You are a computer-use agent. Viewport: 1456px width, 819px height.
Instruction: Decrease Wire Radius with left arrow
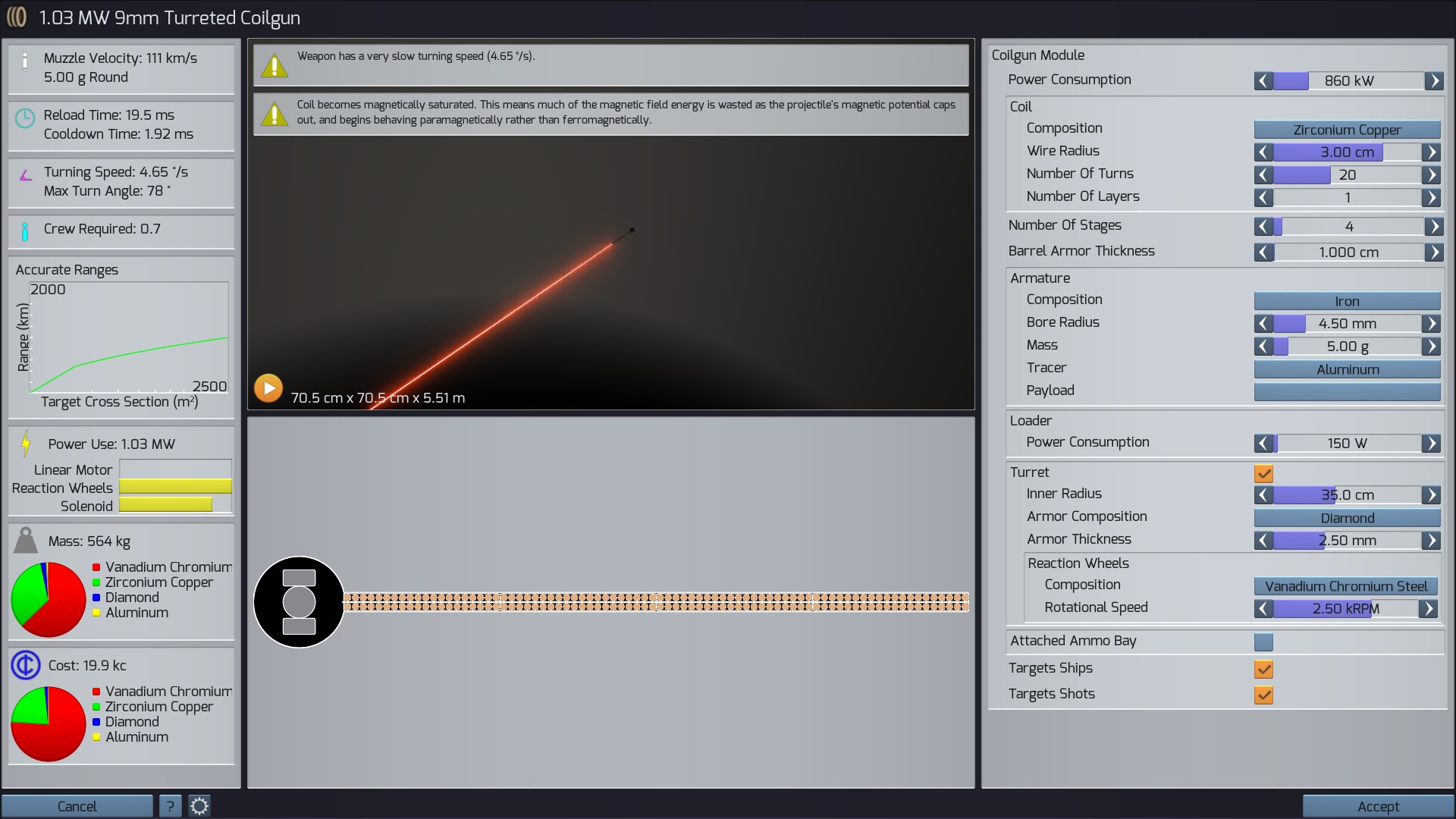coord(1263,152)
